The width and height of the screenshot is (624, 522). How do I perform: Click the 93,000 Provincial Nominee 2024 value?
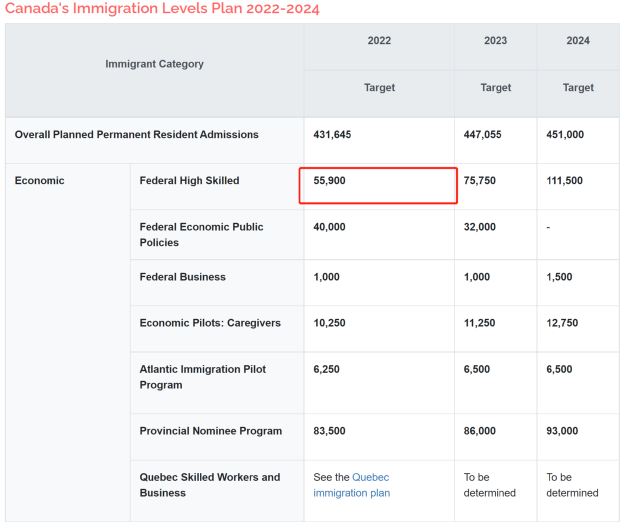[x=562, y=431]
